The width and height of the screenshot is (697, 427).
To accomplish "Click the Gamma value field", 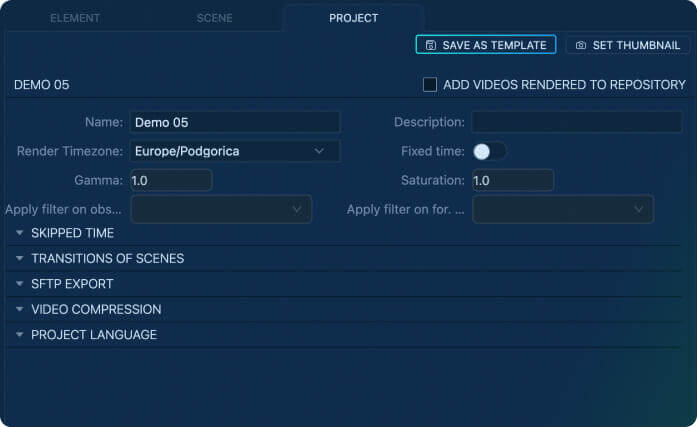I will 170,180.
